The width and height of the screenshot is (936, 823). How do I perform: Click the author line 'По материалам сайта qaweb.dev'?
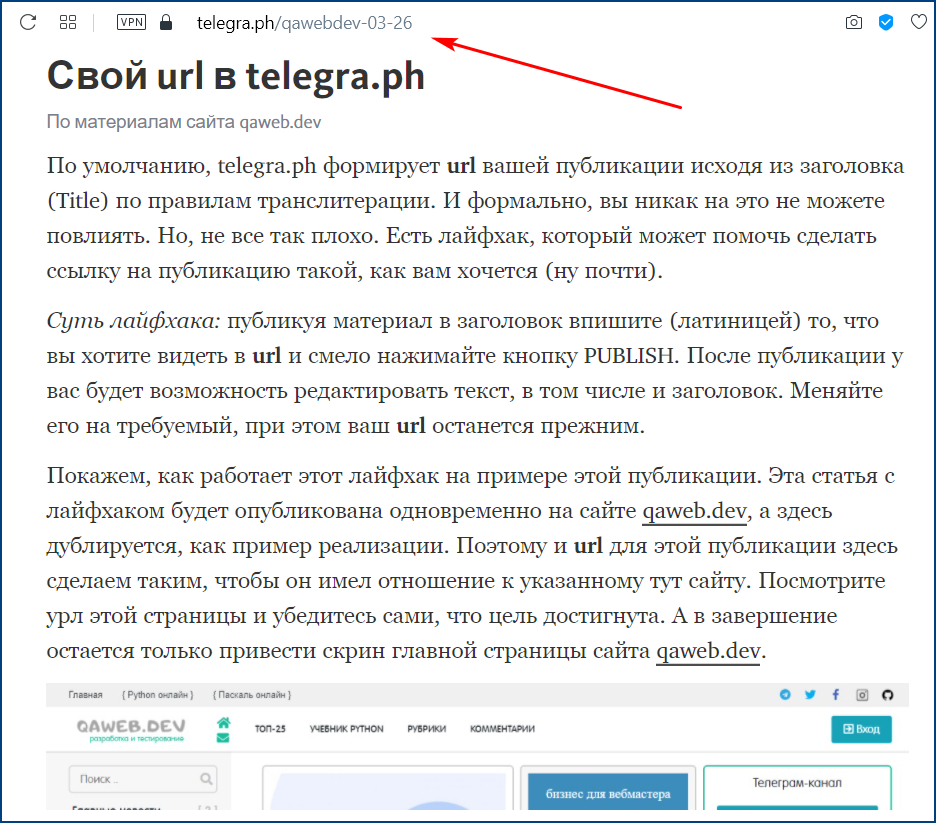pos(184,122)
